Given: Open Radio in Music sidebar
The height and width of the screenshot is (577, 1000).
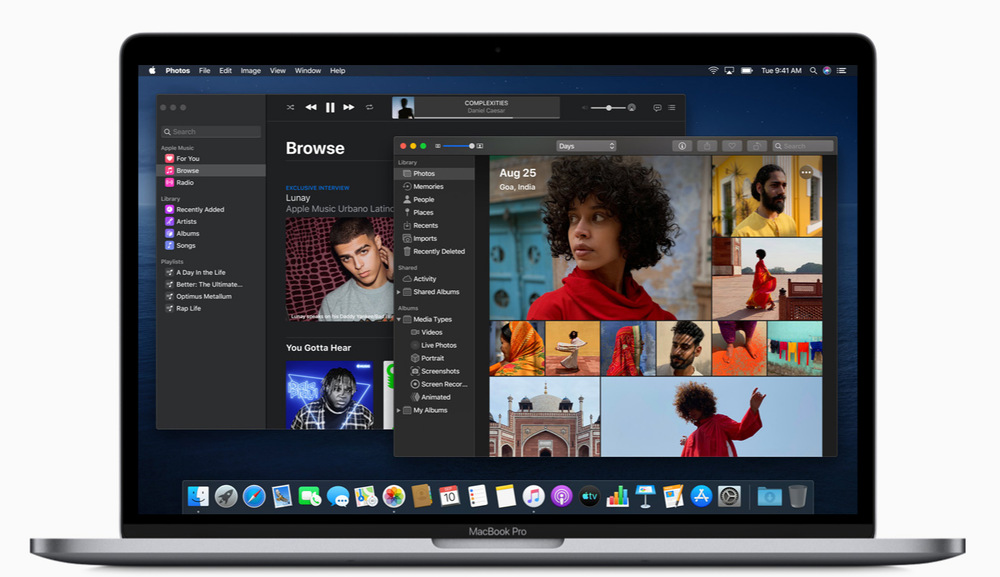Looking at the screenshot, I should [211, 182].
